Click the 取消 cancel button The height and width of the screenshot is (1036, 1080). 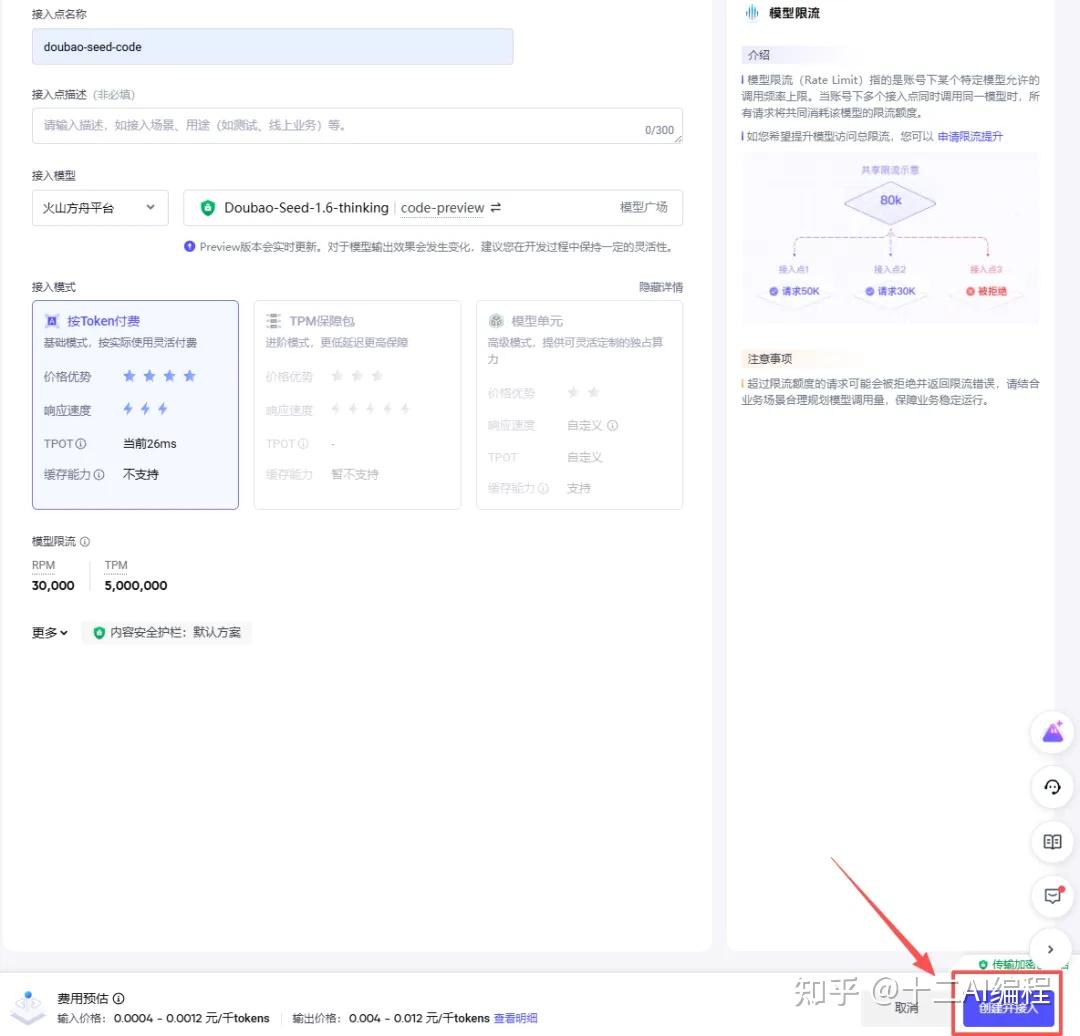906,1008
